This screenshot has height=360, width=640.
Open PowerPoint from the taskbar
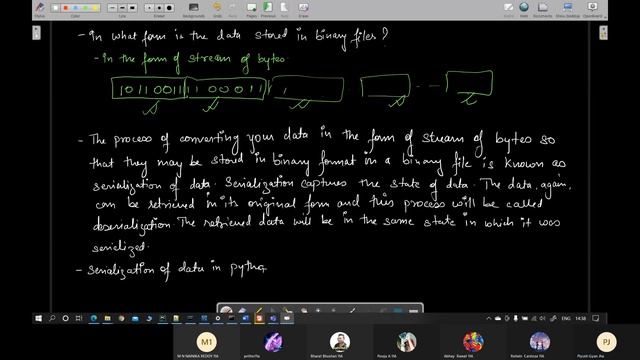coord(259,318)
